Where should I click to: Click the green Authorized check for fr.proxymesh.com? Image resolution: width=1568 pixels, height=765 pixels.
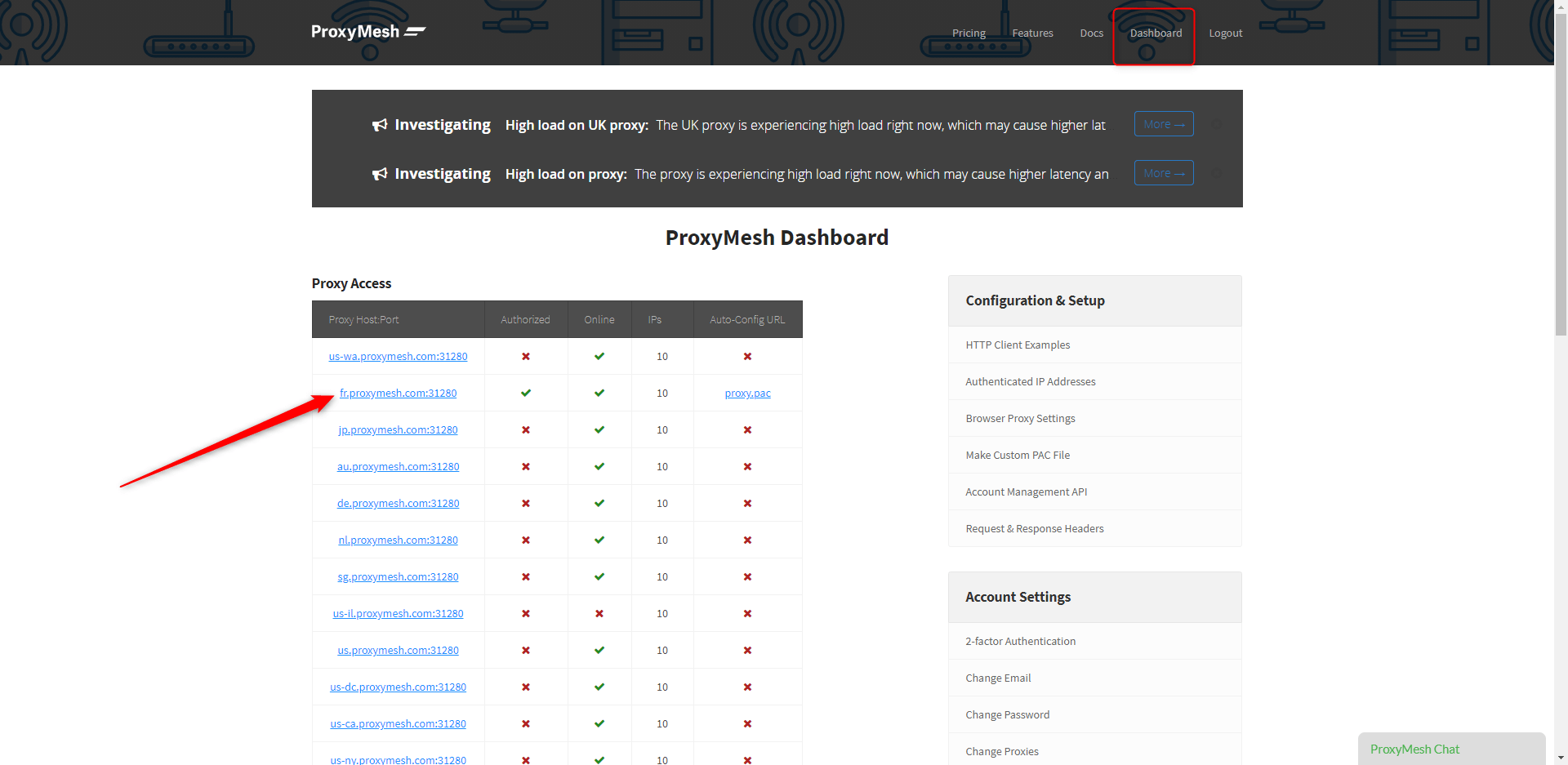click(x=526, y=393)
